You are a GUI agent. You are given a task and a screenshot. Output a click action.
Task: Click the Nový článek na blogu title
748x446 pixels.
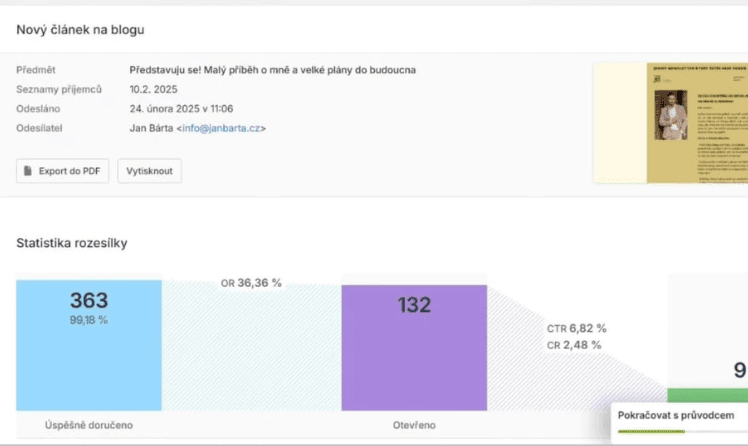click(81, 29)
